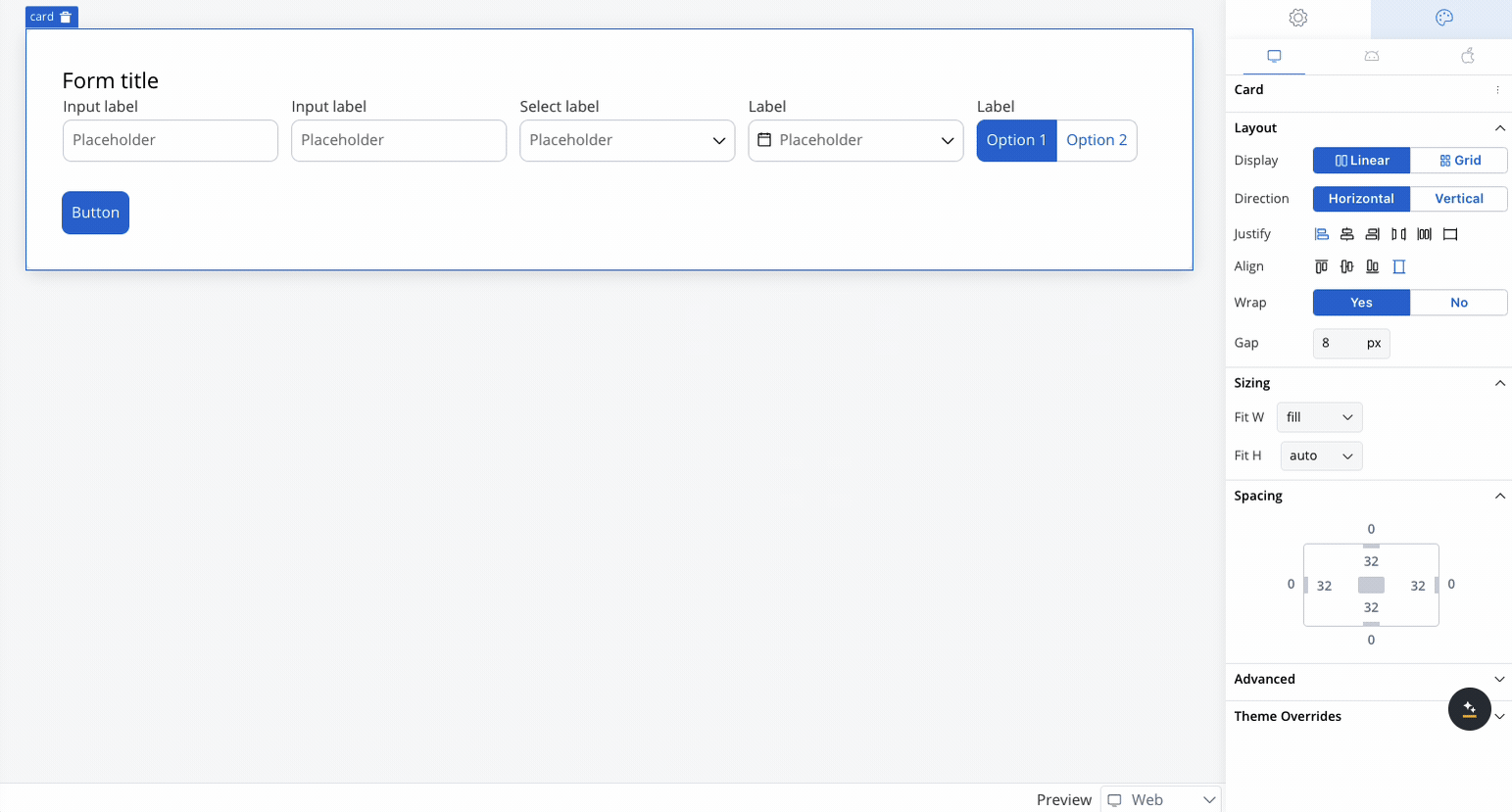
Task: Set Justify to end
Action: coord(1373,234)
